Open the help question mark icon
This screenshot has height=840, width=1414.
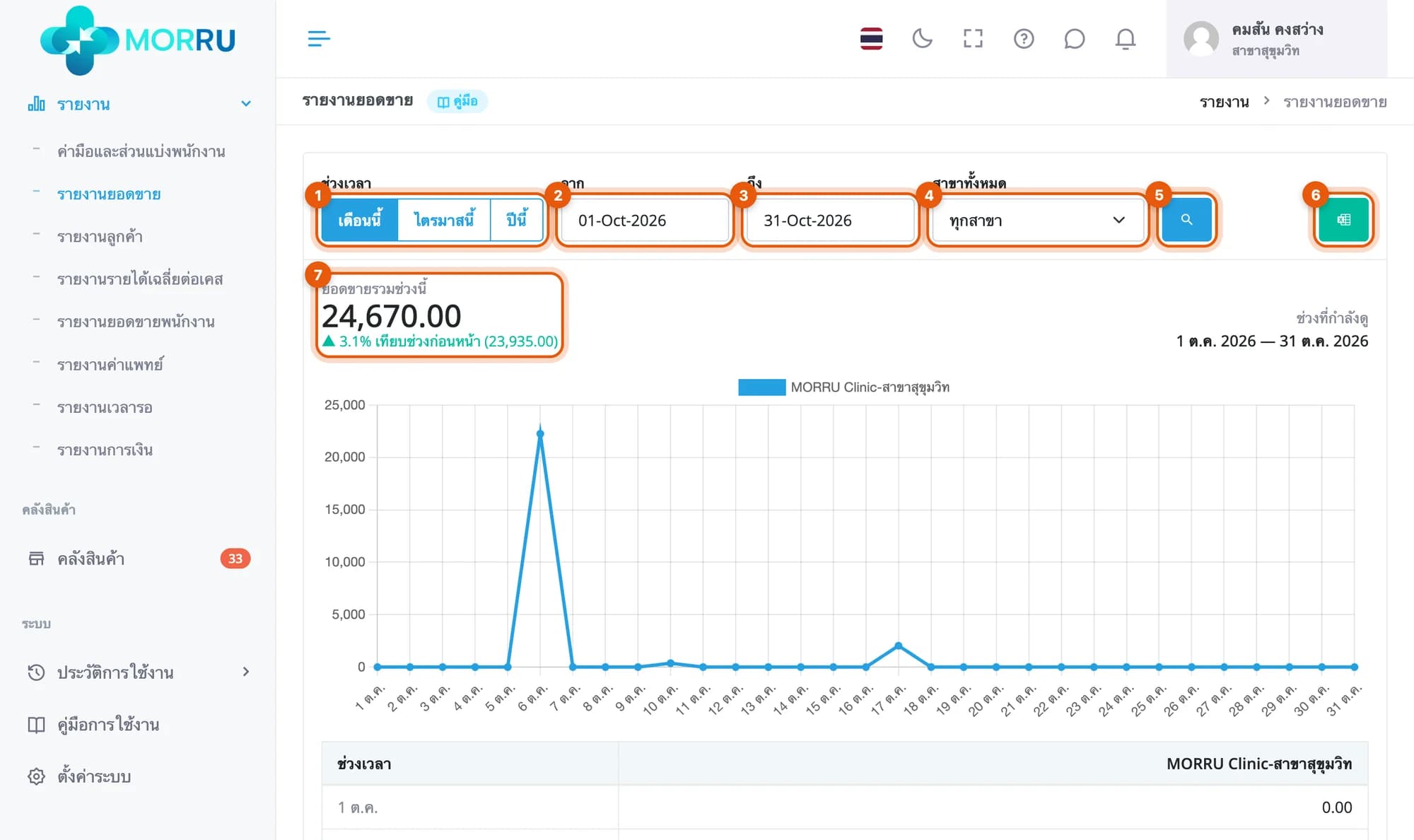(1024, 38)
